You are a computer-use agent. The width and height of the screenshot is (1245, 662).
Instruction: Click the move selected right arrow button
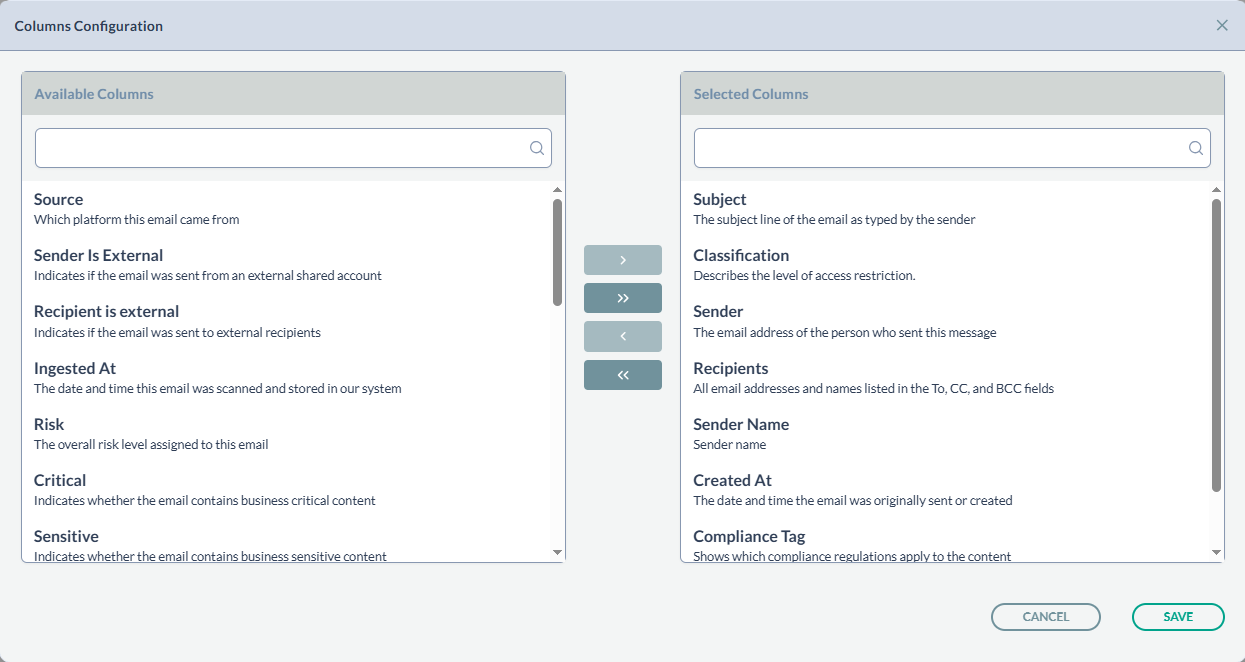622,260
